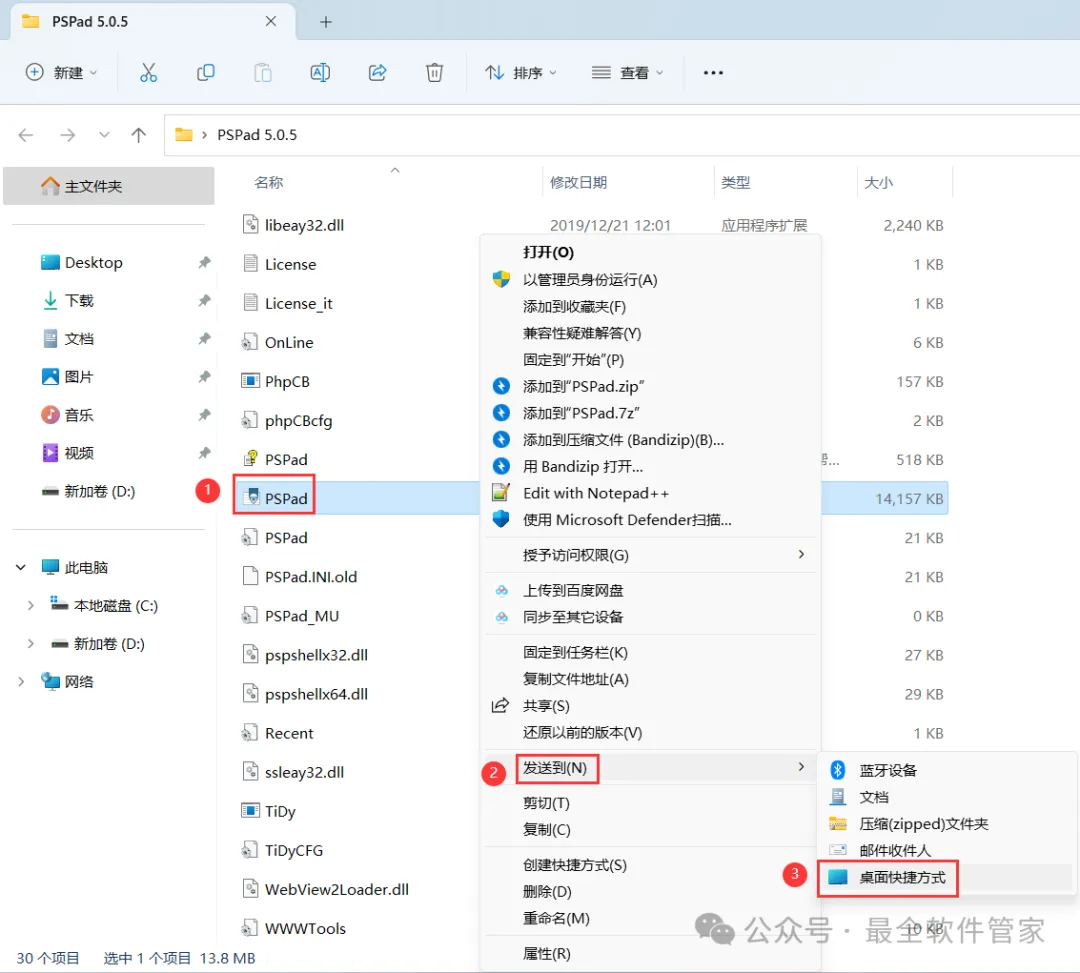Sort by 类型 column header
1080x973 pixels.
pos(735,182)
